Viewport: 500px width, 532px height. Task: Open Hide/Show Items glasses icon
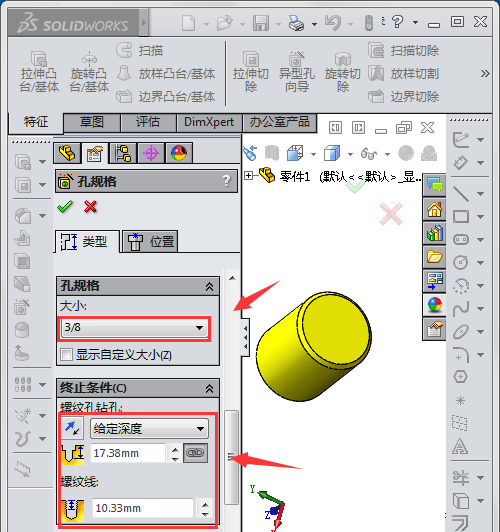(369, 153)
